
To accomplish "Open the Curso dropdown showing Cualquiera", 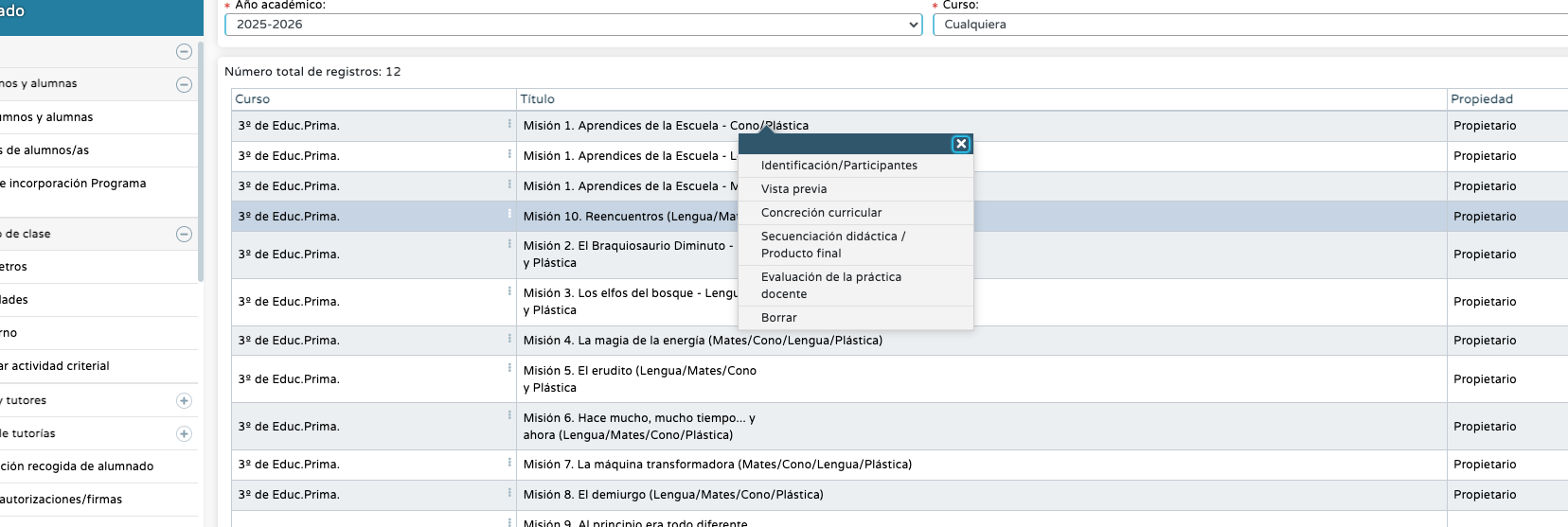I will coord(1250,25).
